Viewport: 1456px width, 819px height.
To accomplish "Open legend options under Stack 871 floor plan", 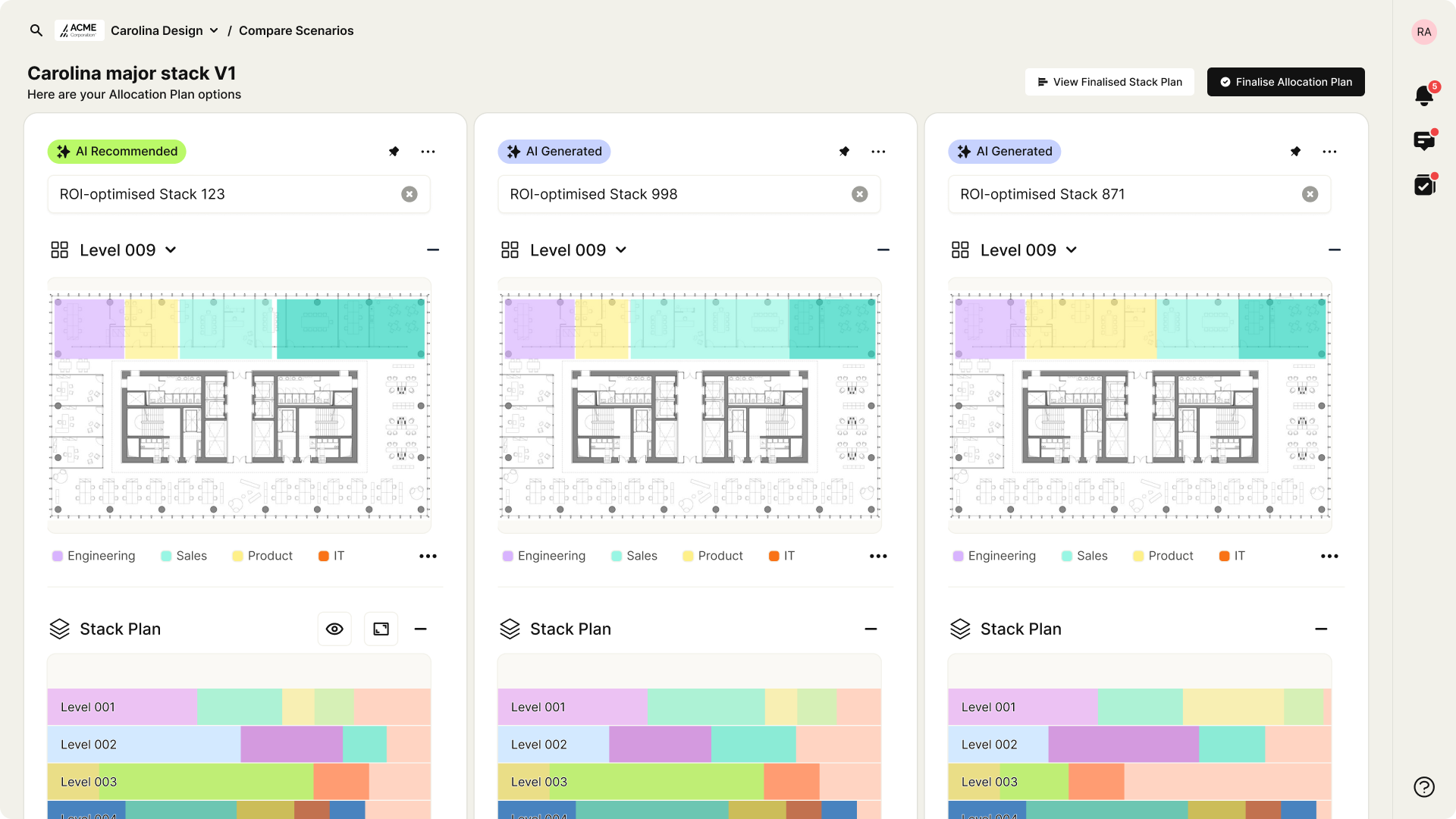I will tap(1329, 556).
